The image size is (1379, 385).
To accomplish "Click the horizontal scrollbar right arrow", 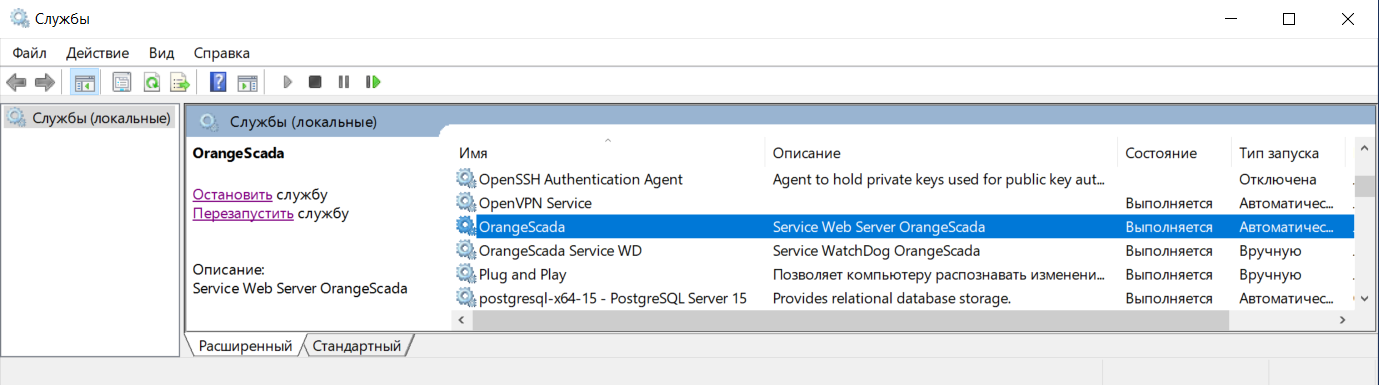I will 1343,320.
